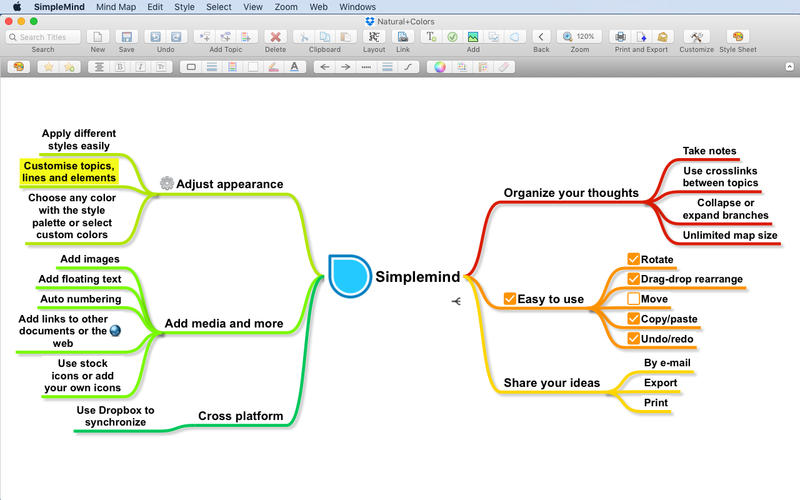800x500 pixels.
Task: Click the magnifier Zoom icon
Action: (567, 37)
